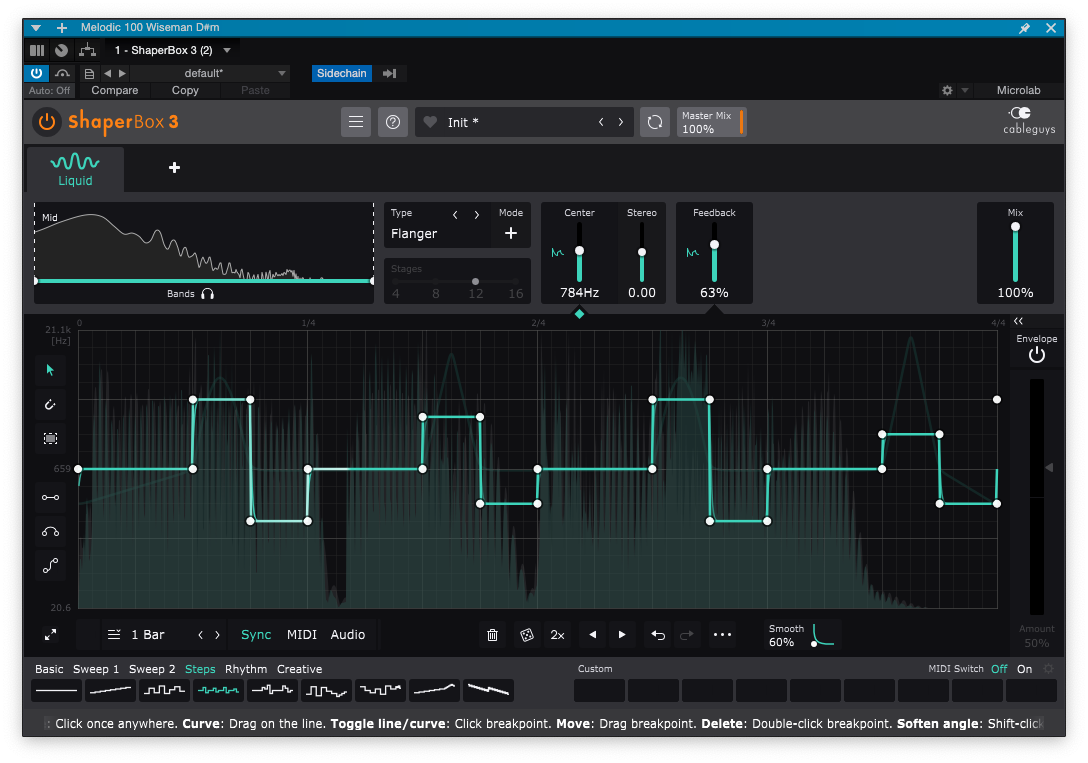Open the default* preset dropdown
Viewport: 1088px width, 763px height.
210,74
